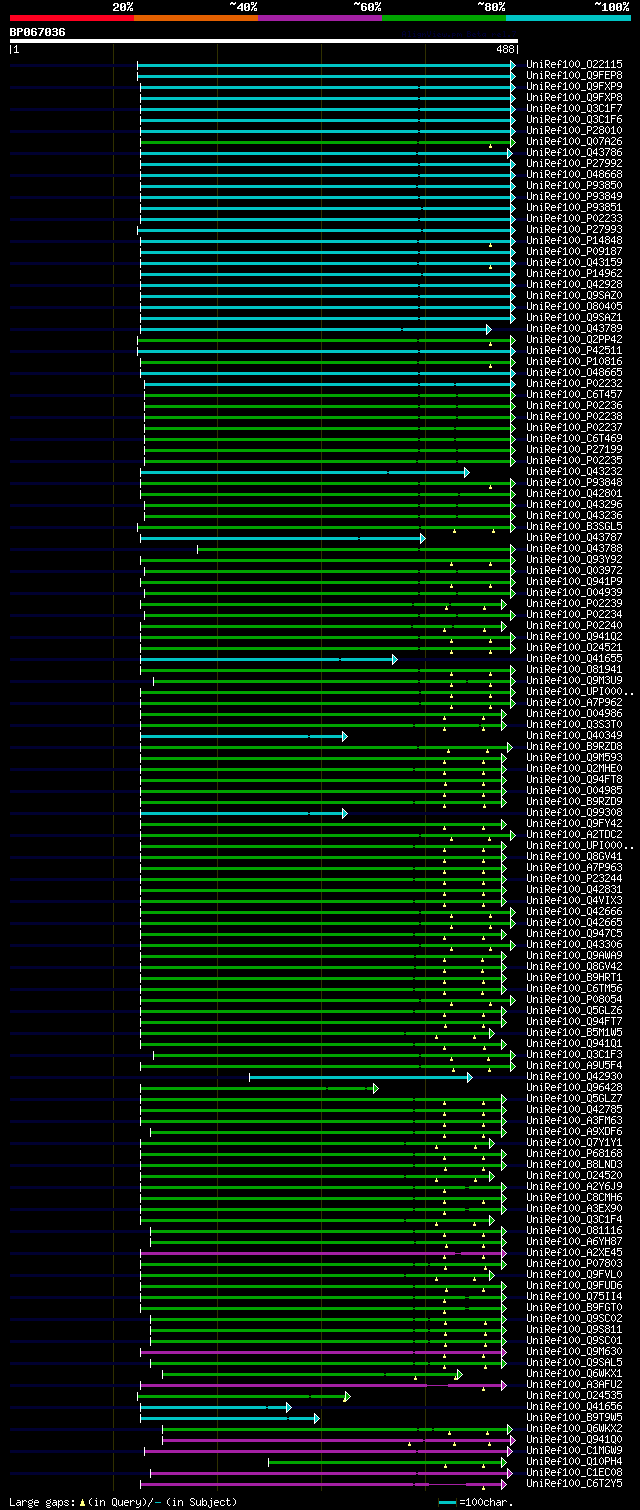The height and width of the screenshot is (1510, 640).
Task: Open hit UniRef100_C1MGW9
Action: [x=574, y=1450]
